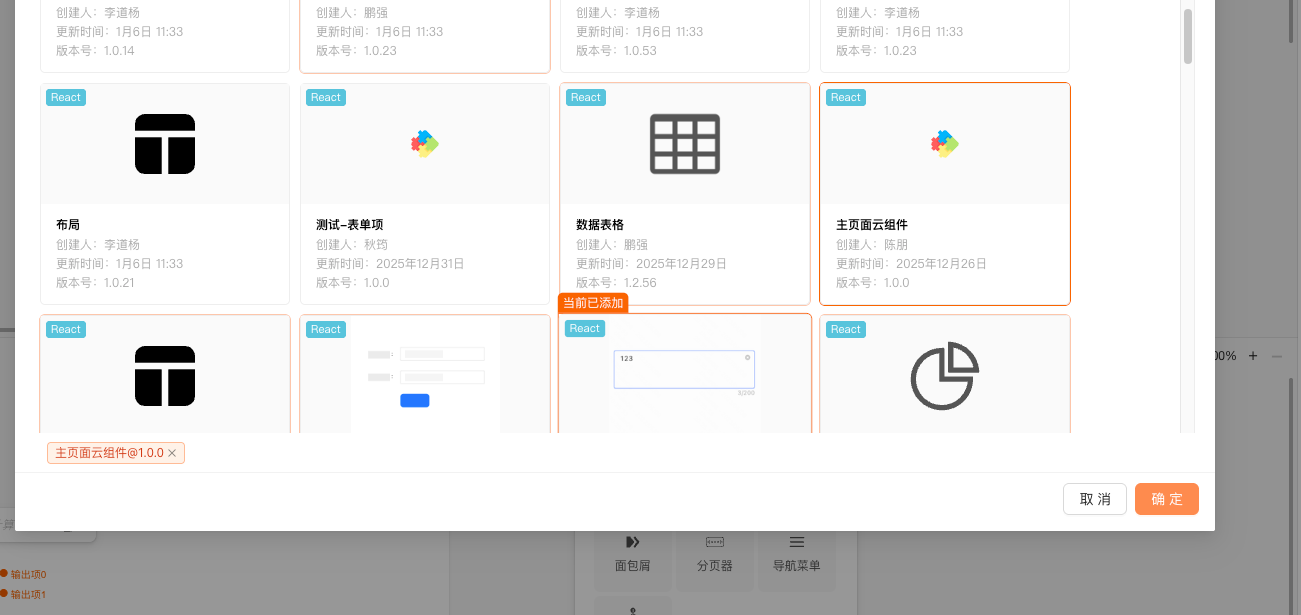Viewport: 1301px width, 615px height.
Task: Click the 输出项0 output port
Action: click(x=4, y=574)
